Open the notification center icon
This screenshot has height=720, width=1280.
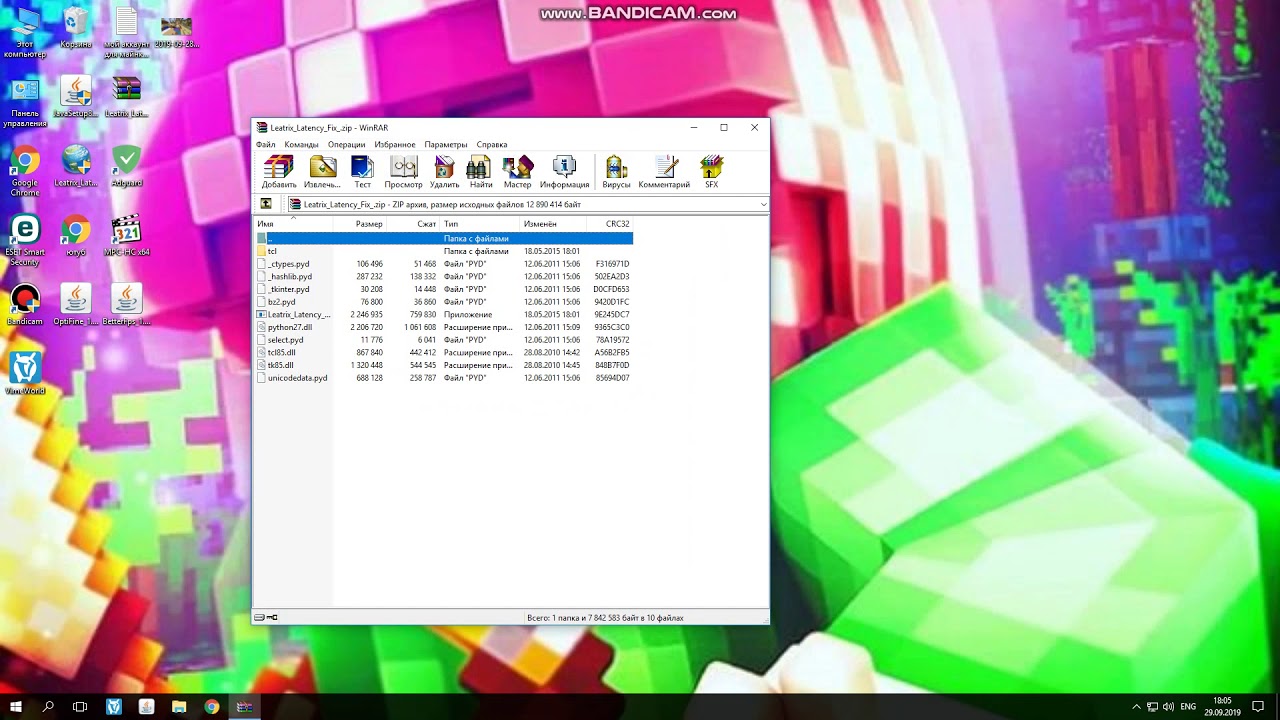coord(1258,707)
